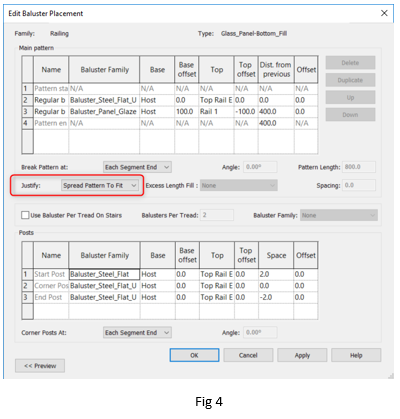The height and width of the screenshot is (419, 400).
Task: Open the Excess Length Fill dropdown
Action: (x=239, y=185)
